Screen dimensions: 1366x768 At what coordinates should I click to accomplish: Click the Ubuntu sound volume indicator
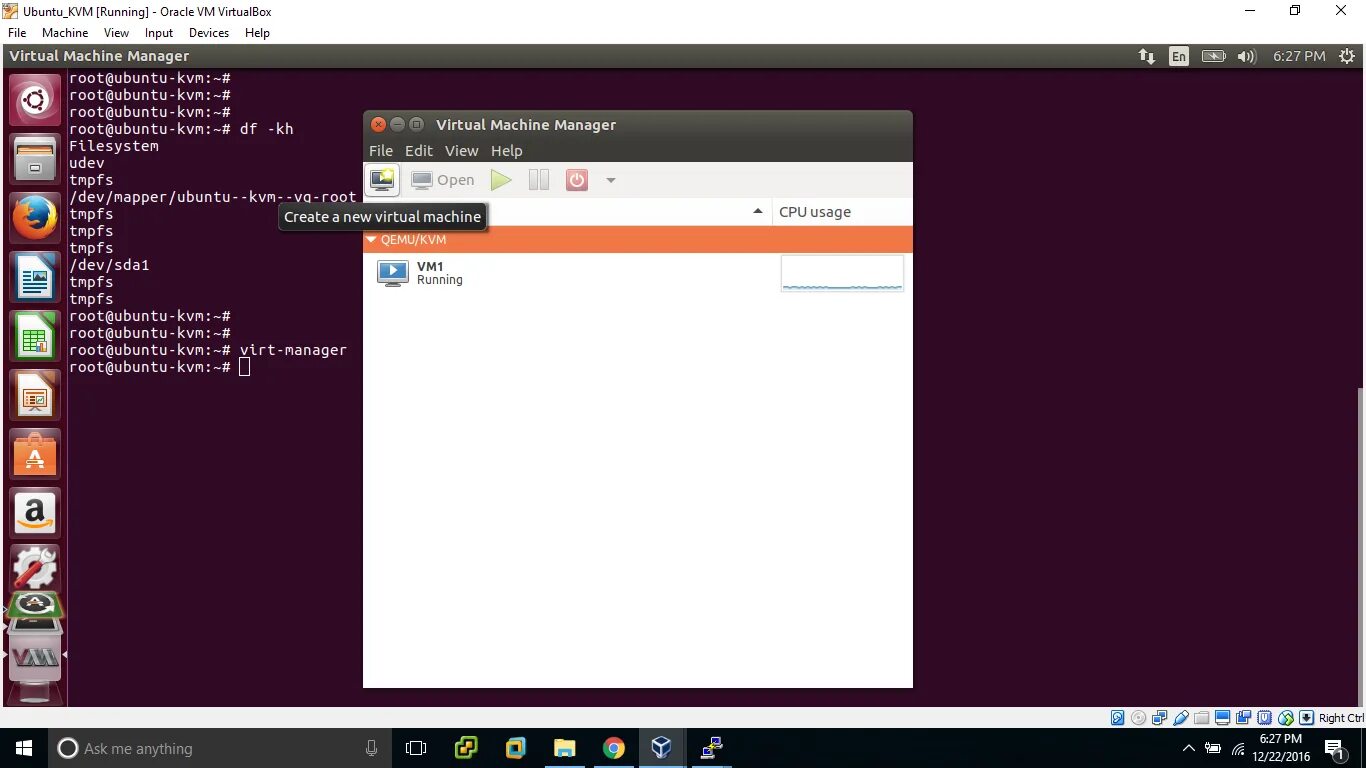(1246, 57)
